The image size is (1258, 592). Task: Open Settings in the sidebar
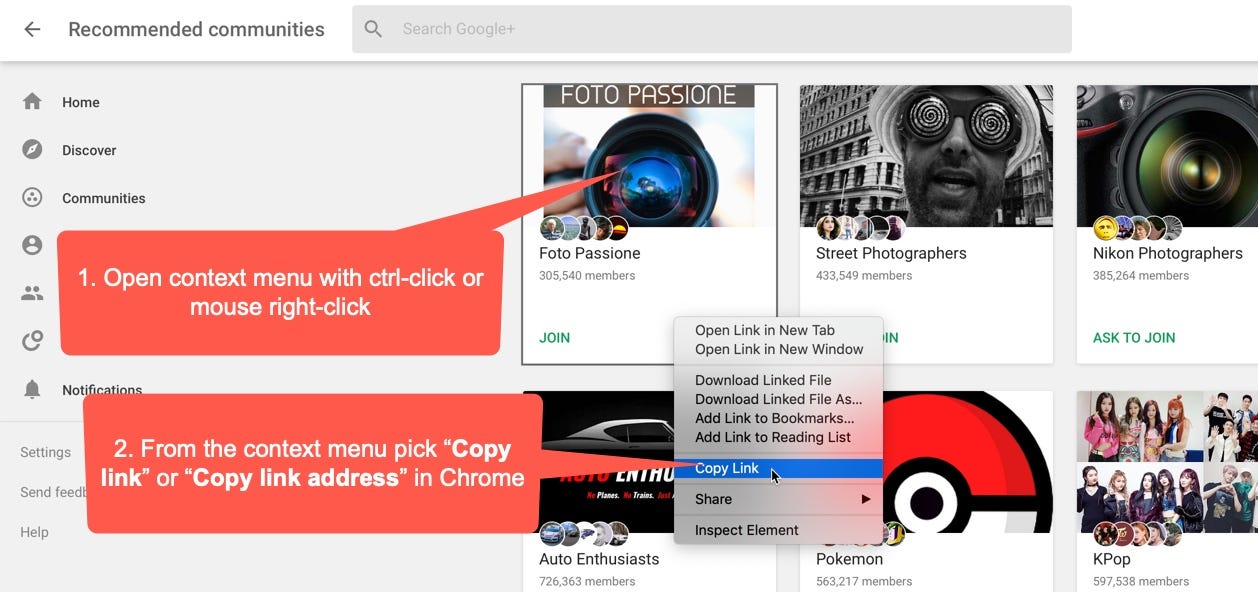coord(45,452)
